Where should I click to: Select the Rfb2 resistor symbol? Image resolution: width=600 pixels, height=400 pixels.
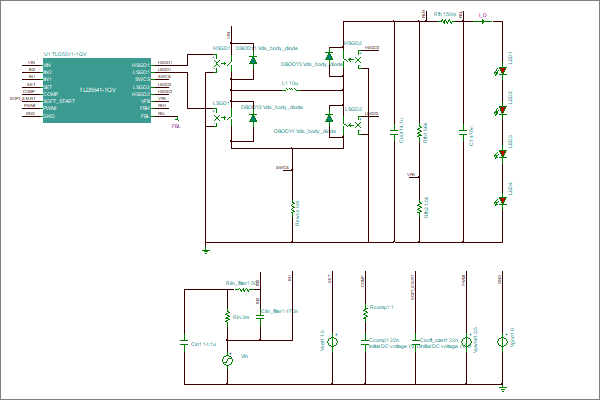pyautogui.click(x=419, y=207)
